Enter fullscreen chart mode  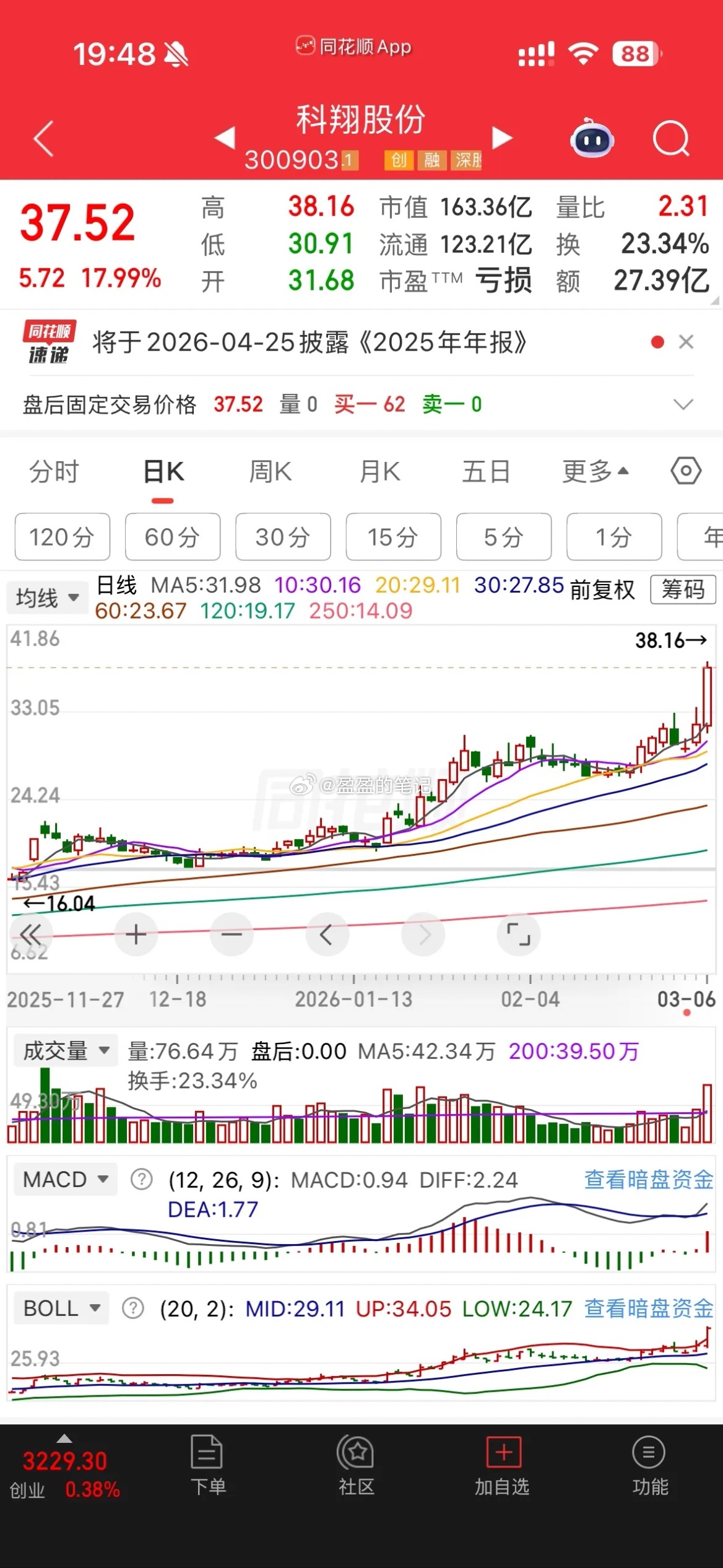(519, 934)
